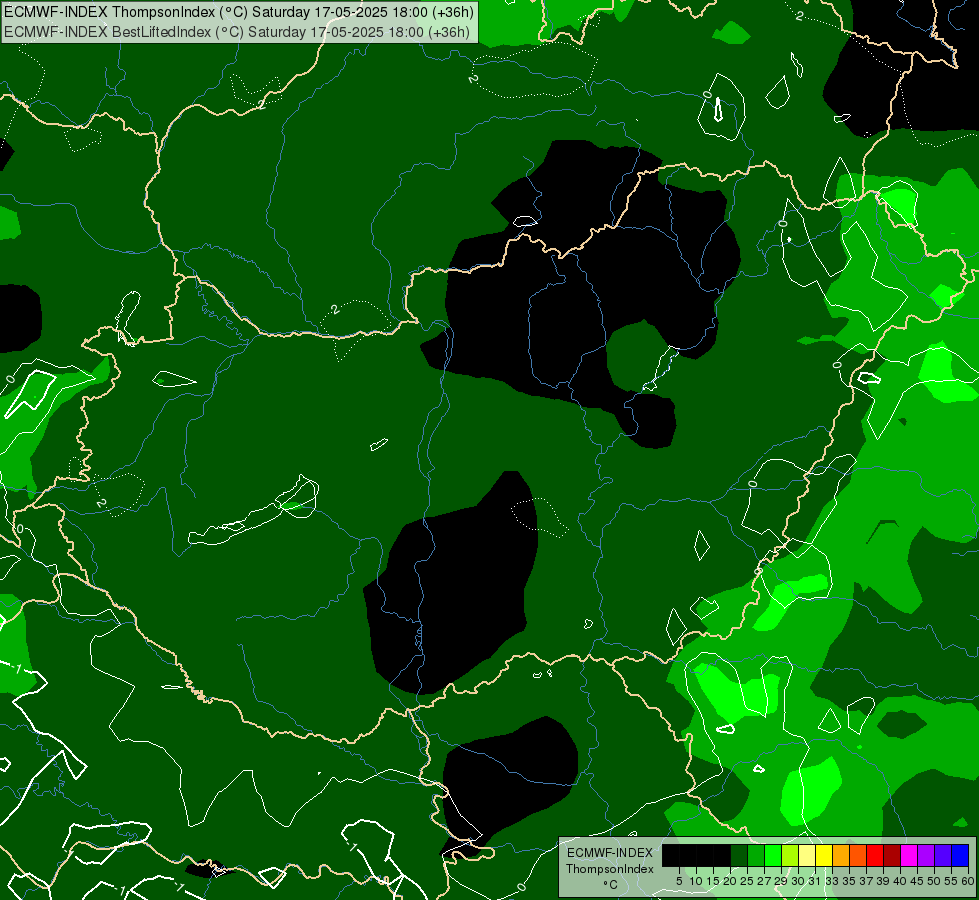Click the legend °C unit label
The image size is (979, 900).
611,885
